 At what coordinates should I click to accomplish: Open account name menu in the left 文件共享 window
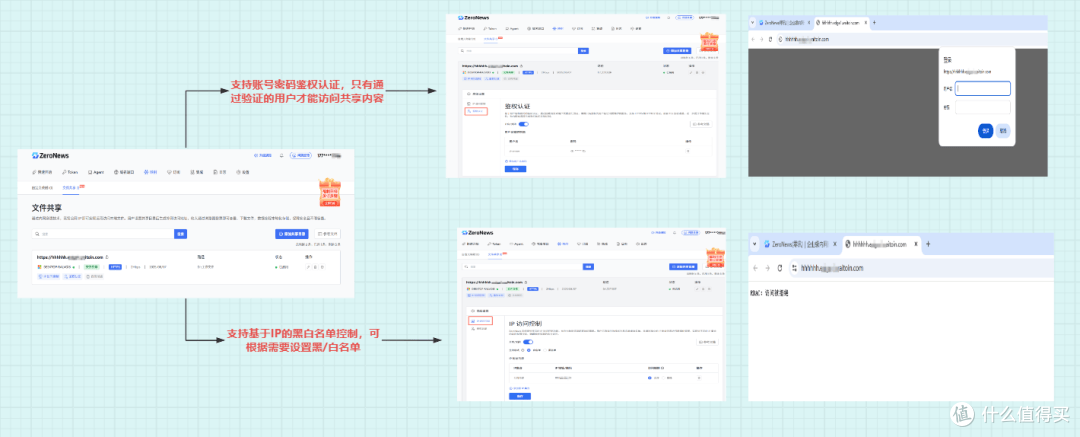tap(329, 156)
